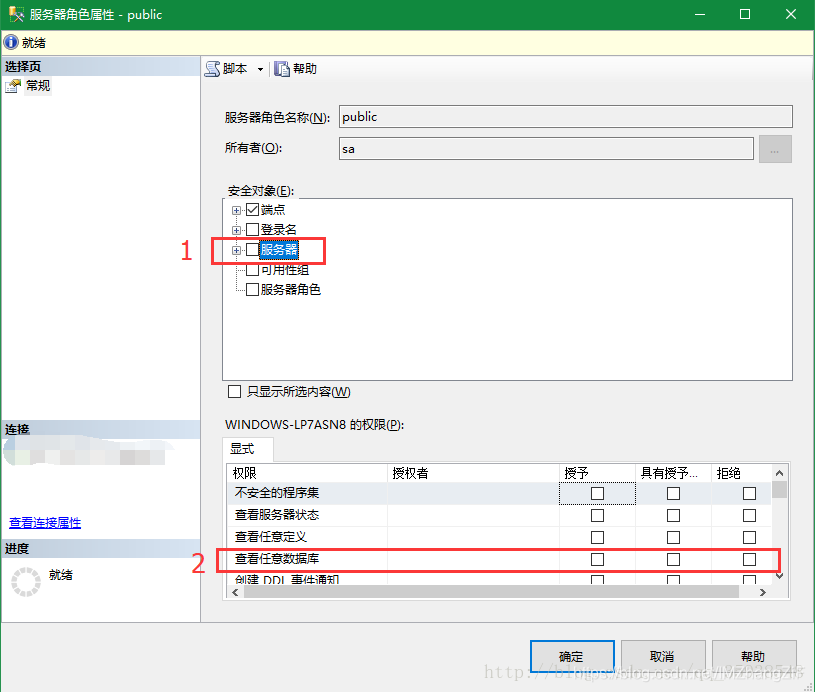Select the 查看任意数据库 permission row

pos(499,559)
